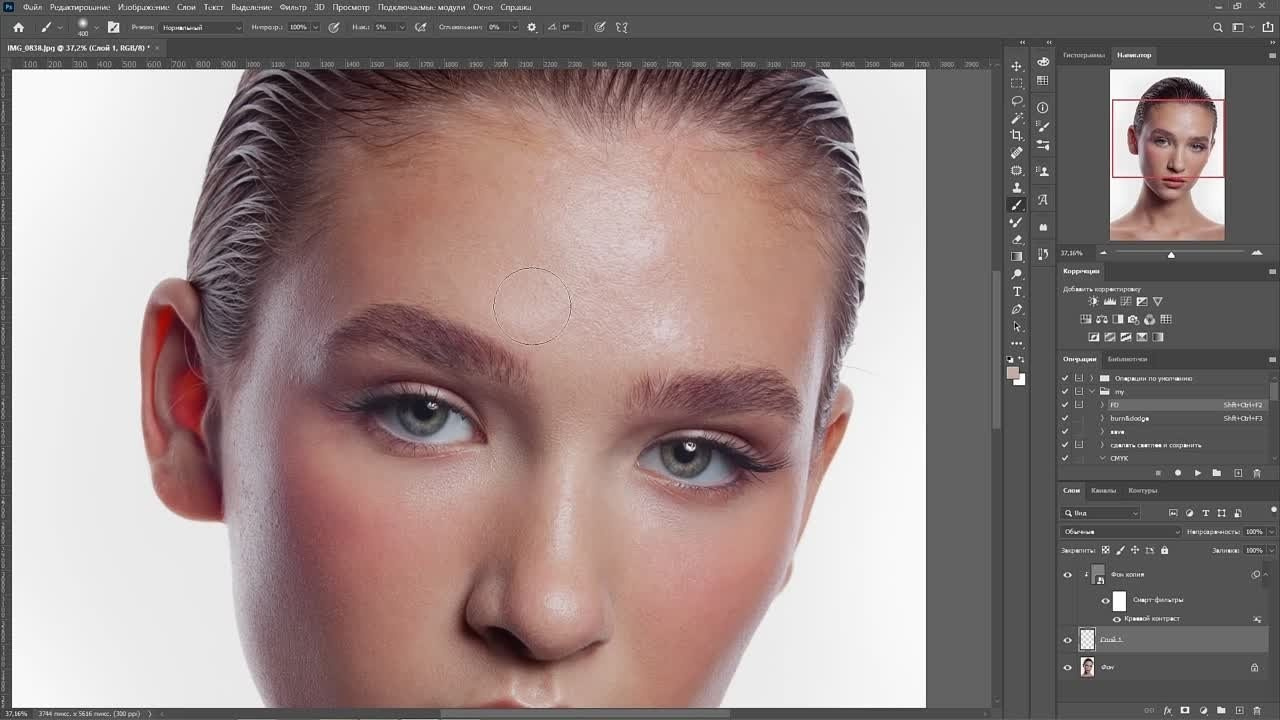Select the Eraser tool

[1017, 239]
